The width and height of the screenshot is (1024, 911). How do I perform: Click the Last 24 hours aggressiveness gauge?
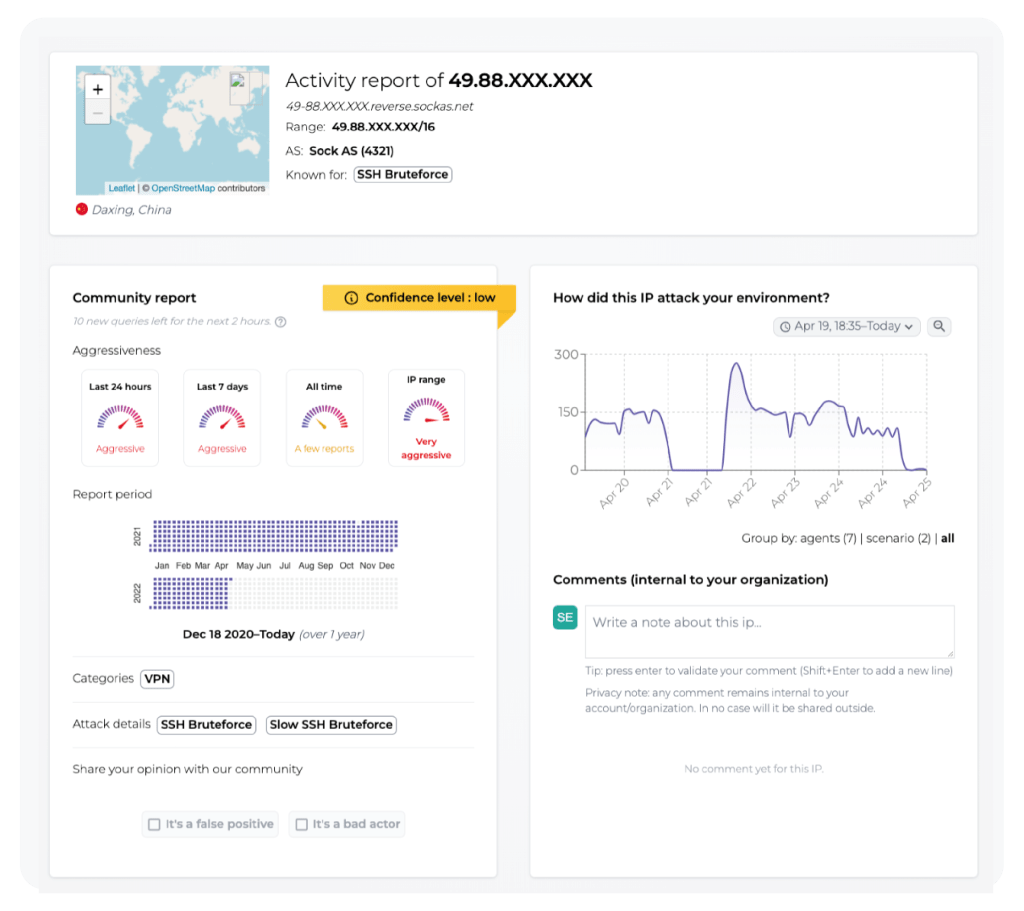(120, 416)
